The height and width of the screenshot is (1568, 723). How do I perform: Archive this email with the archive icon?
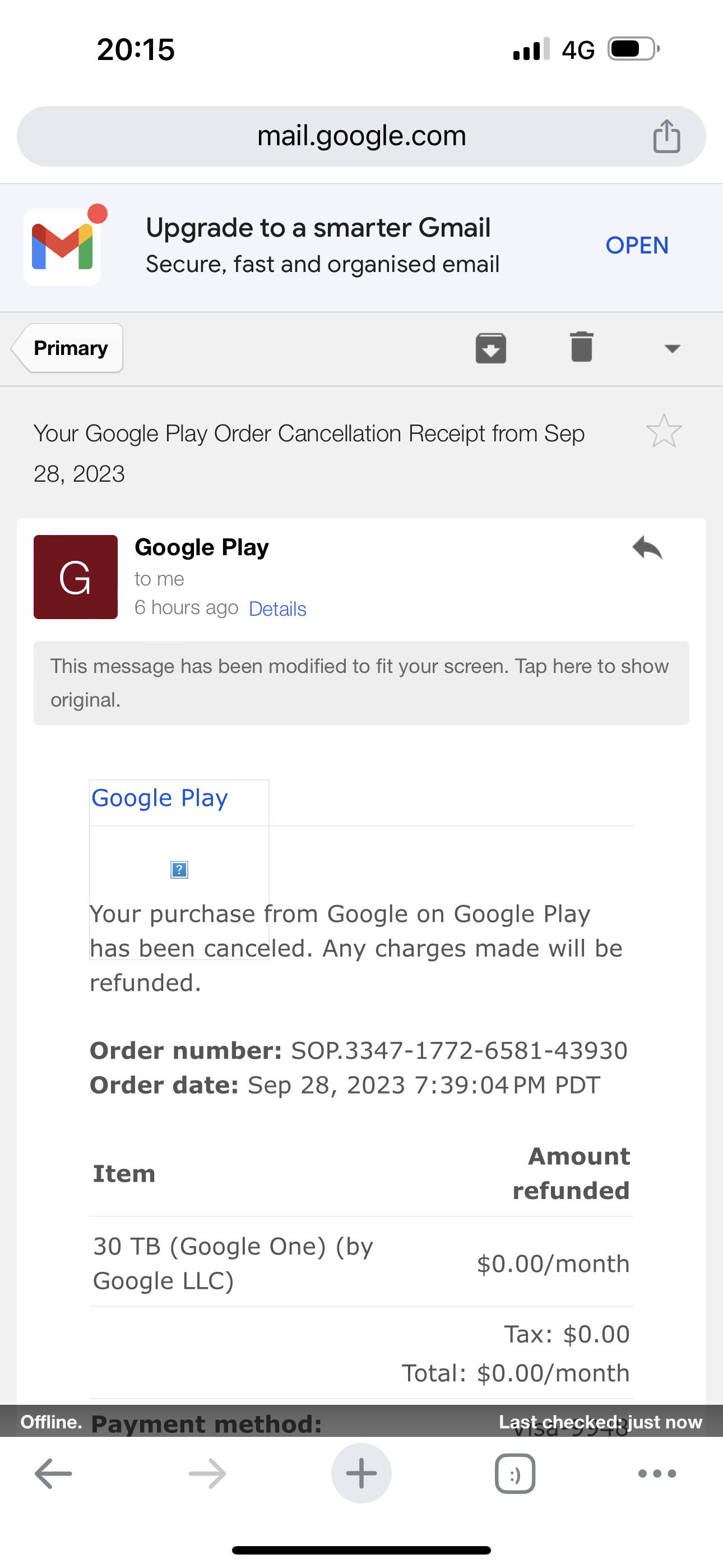coord(490,348)
